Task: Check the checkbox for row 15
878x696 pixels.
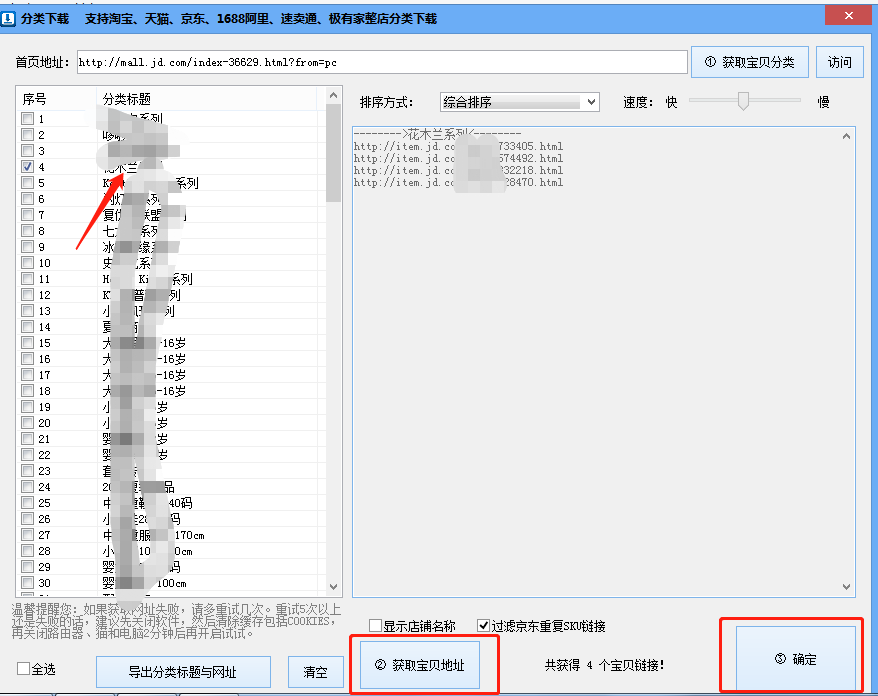Action: click(x=27, y=343)
